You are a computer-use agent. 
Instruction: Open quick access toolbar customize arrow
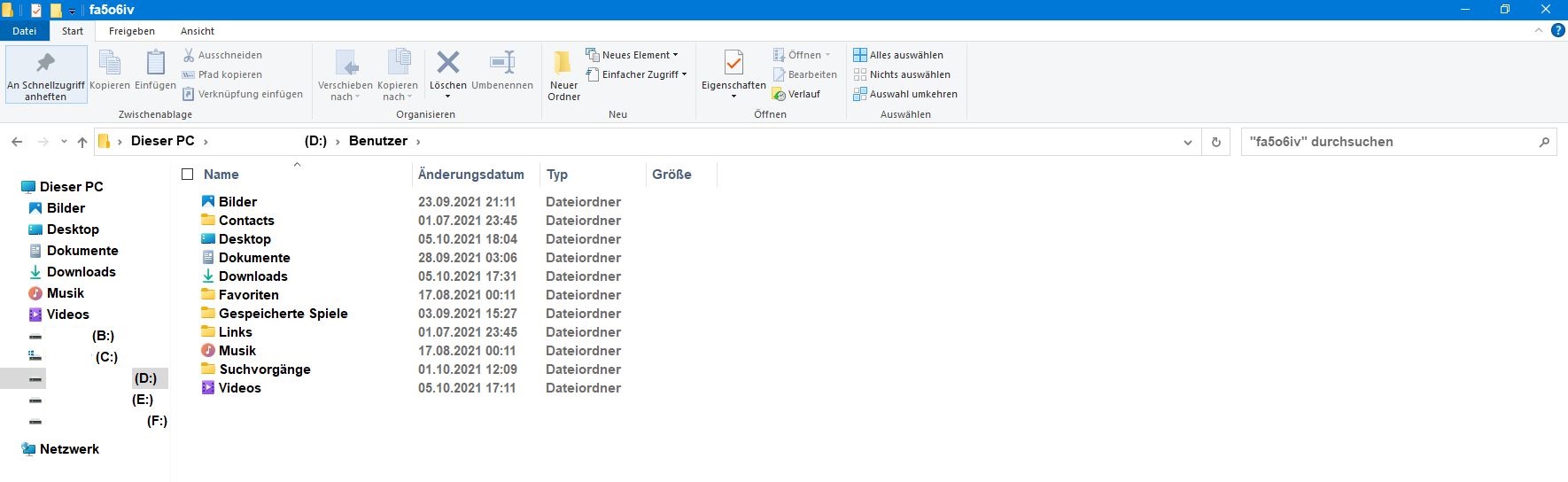(73, 11)
